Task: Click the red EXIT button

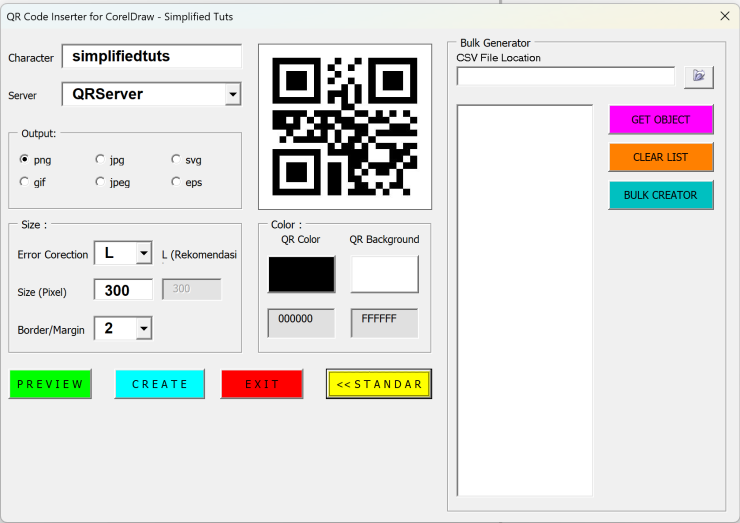Action: [262, 384]
